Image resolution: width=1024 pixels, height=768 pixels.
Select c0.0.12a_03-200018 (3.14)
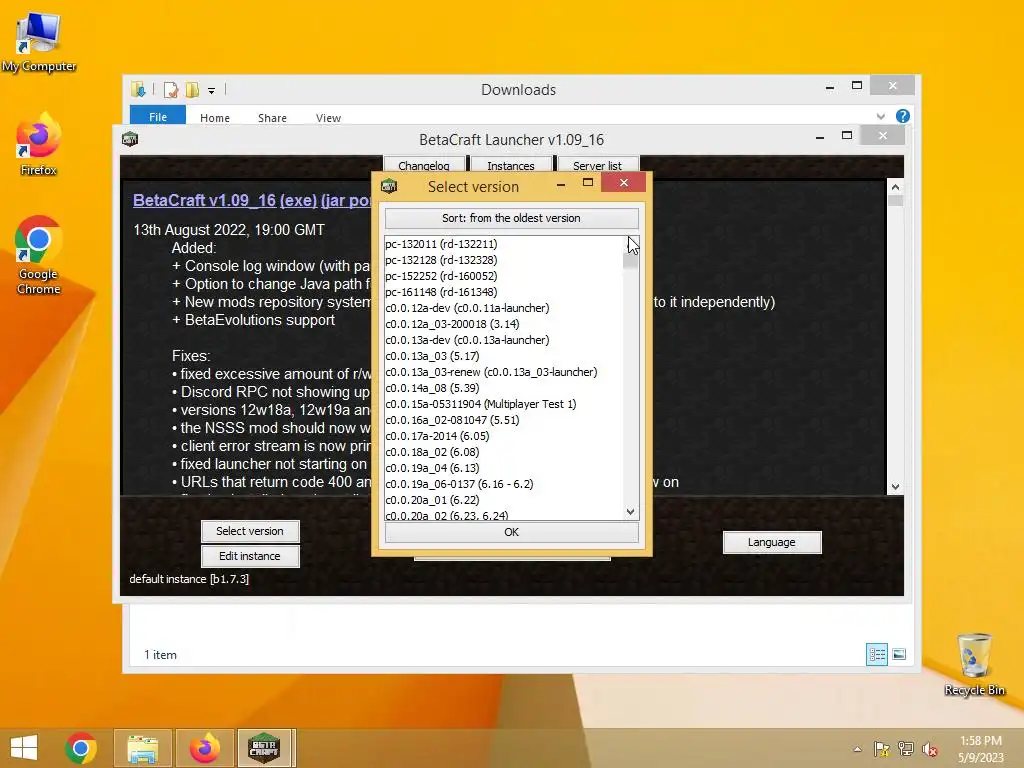[x=504, y=324]
